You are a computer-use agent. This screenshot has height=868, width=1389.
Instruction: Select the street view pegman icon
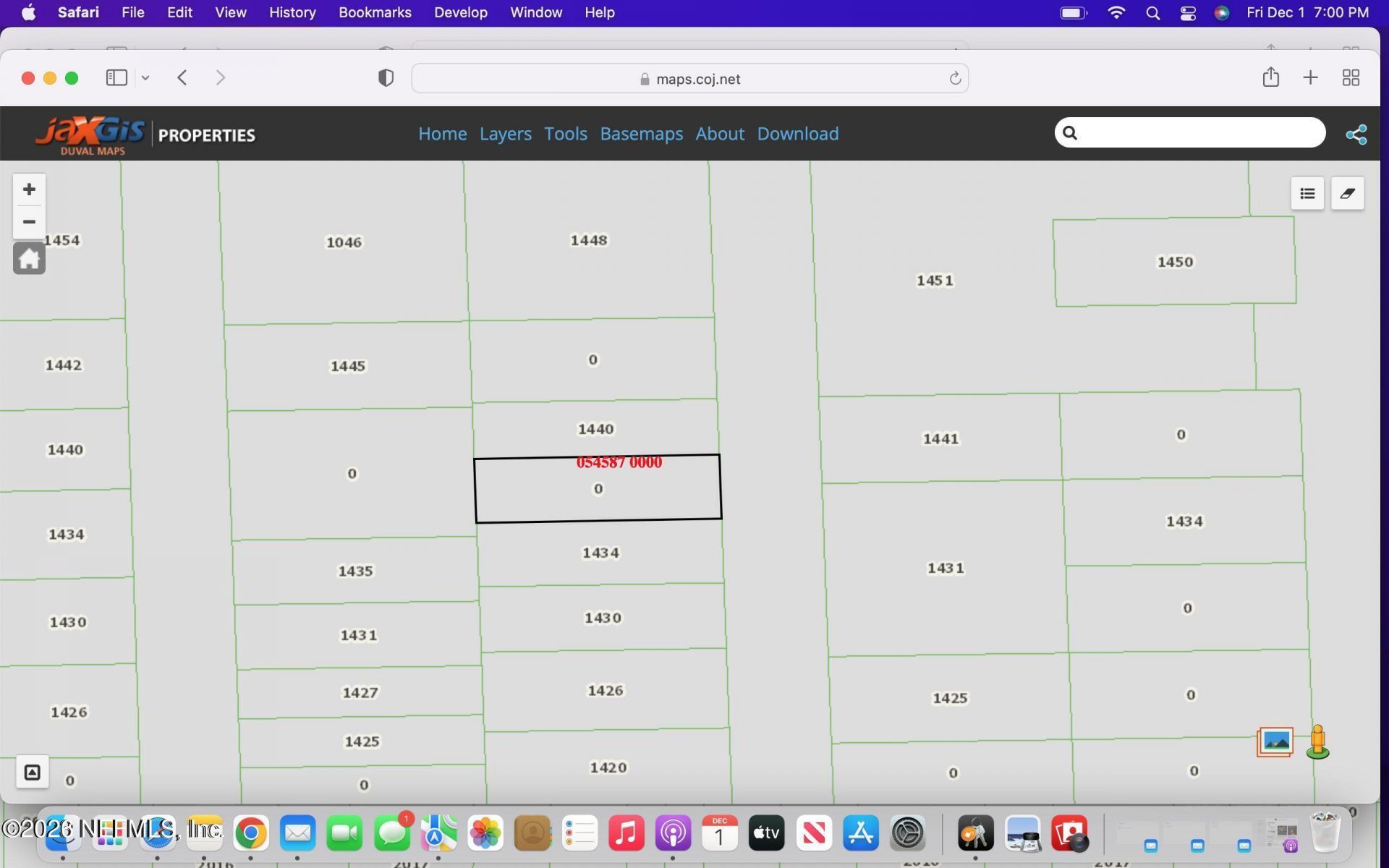tap(1317, 742)
